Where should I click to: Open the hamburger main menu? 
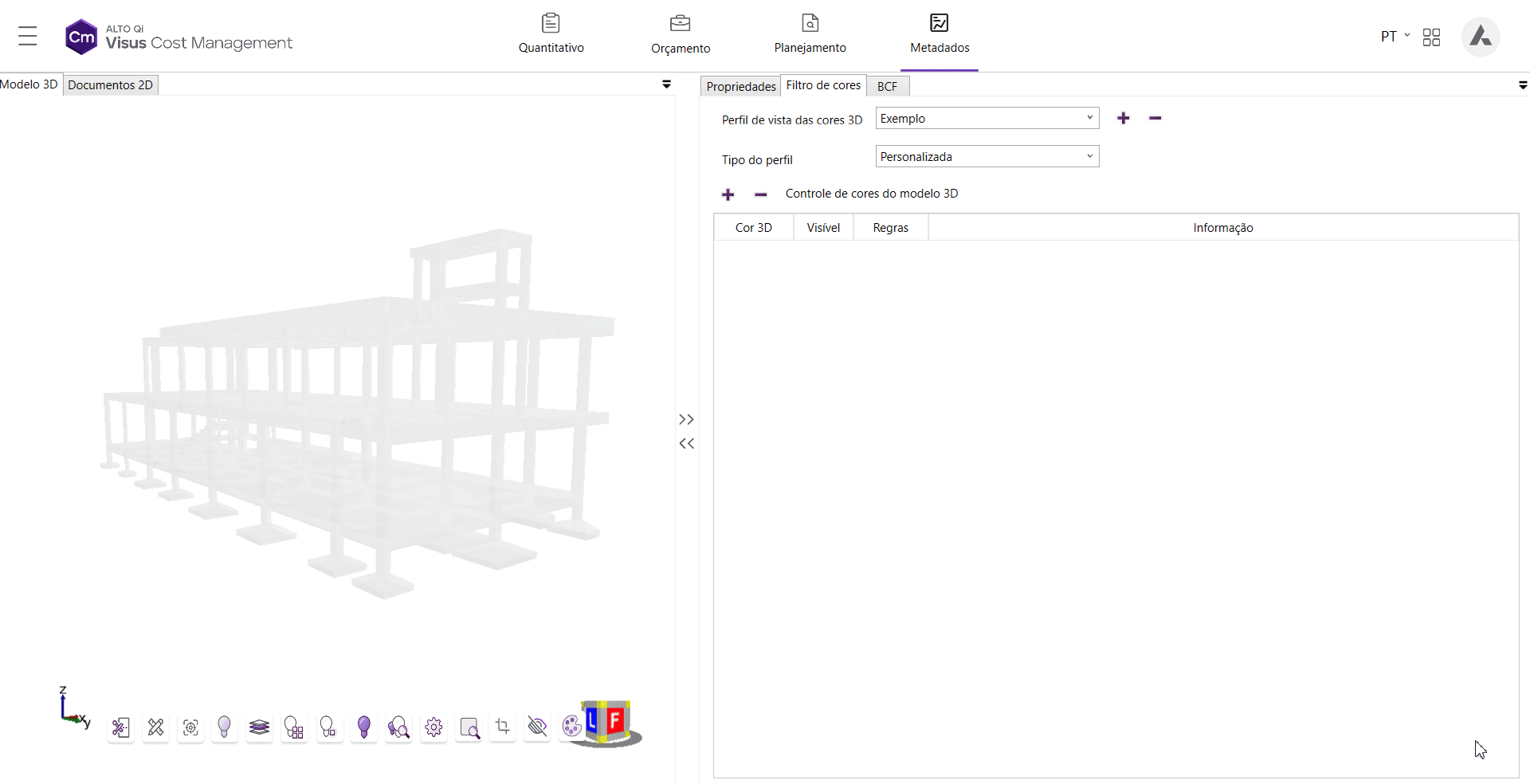pyautogui.click(x=28, y=37)
